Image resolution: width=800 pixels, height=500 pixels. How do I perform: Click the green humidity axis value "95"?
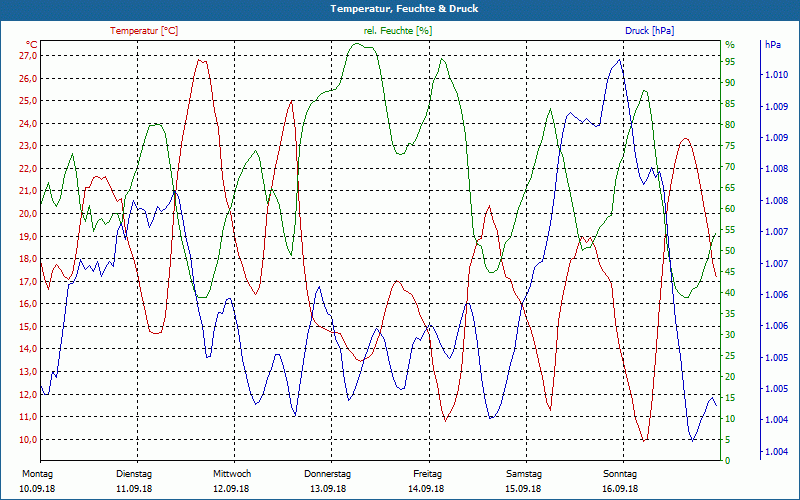coord(730,62)
